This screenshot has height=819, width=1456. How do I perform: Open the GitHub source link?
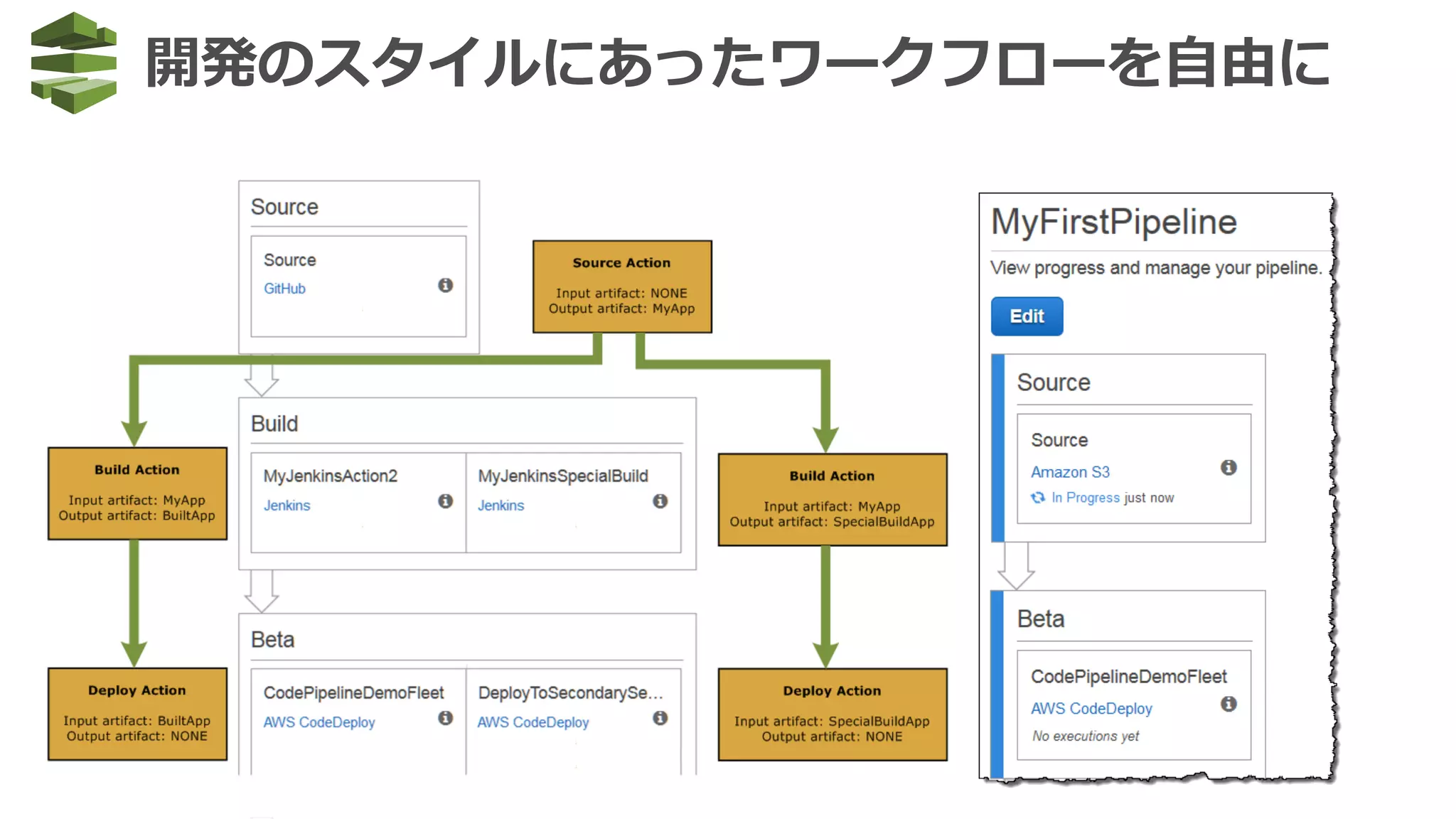[x=284, y=289]
